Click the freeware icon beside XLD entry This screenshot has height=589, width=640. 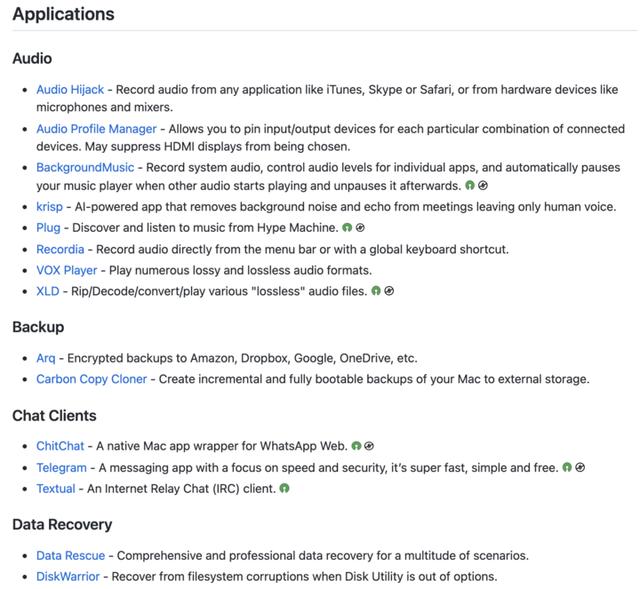click(x=389, y=291)
